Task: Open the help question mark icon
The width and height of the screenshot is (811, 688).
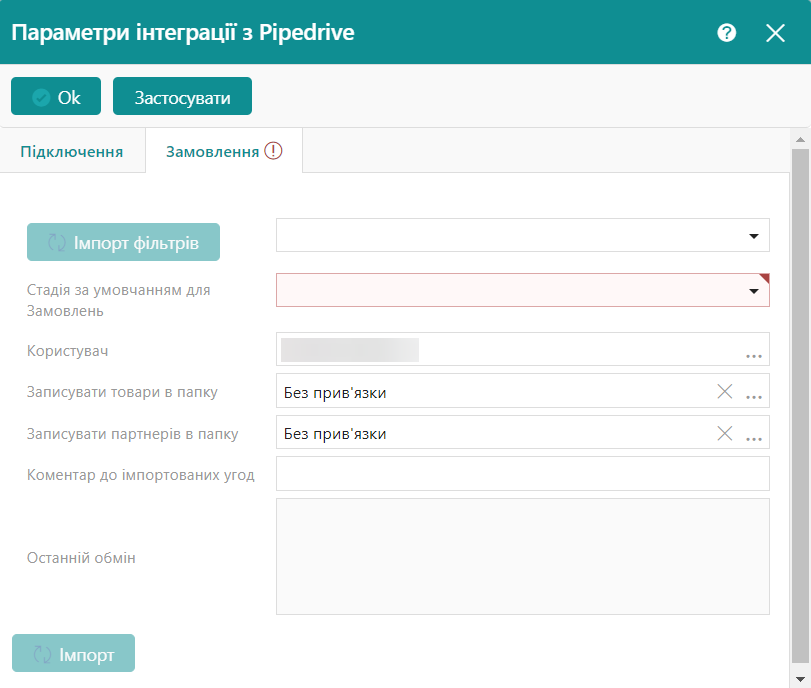Action: click(x=726, y=33)
